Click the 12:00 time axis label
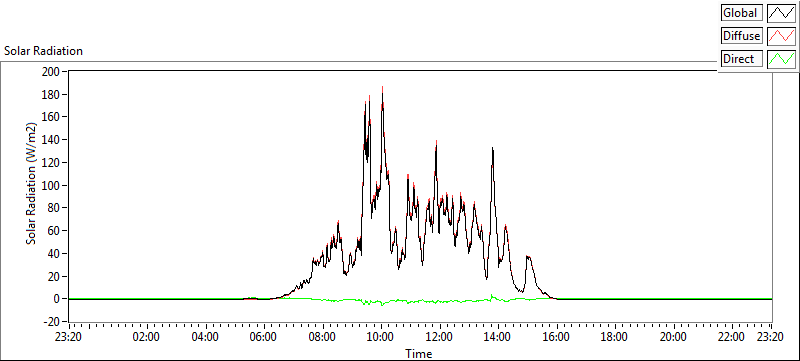This screenshot has height=361, width=800. click(x=440, y=337)
